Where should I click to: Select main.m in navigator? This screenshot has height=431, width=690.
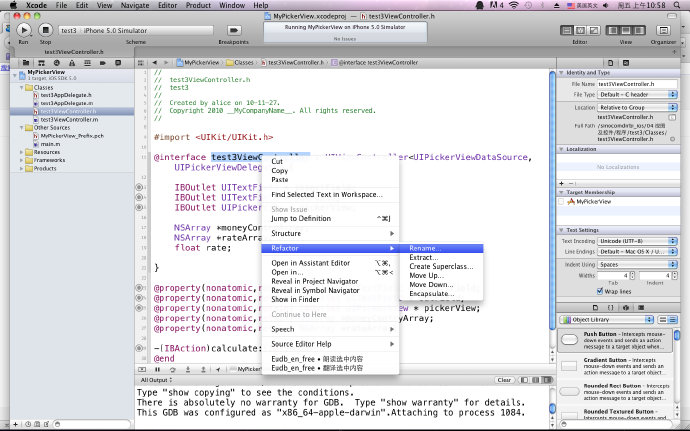[x=50, y=144]
